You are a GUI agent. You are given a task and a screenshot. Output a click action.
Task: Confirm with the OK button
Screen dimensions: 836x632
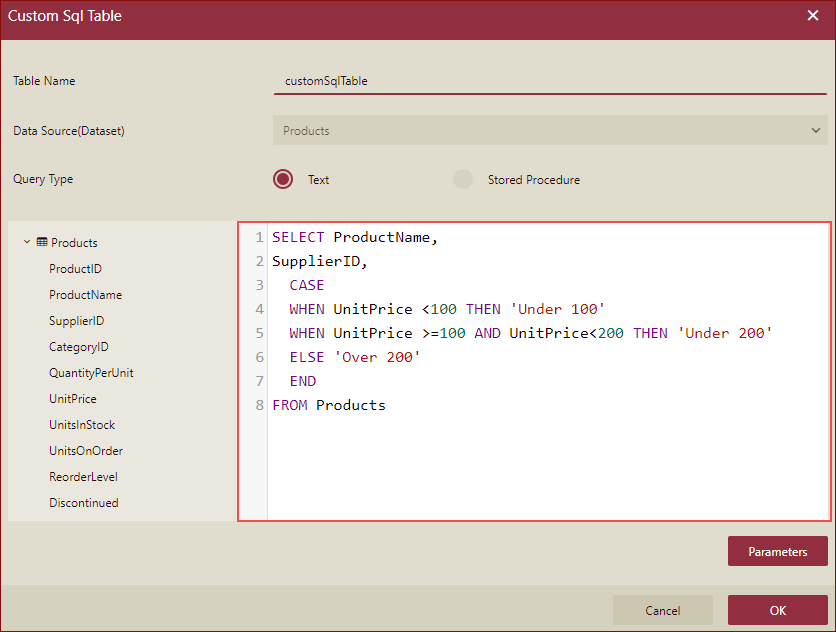tap(778, 610)
